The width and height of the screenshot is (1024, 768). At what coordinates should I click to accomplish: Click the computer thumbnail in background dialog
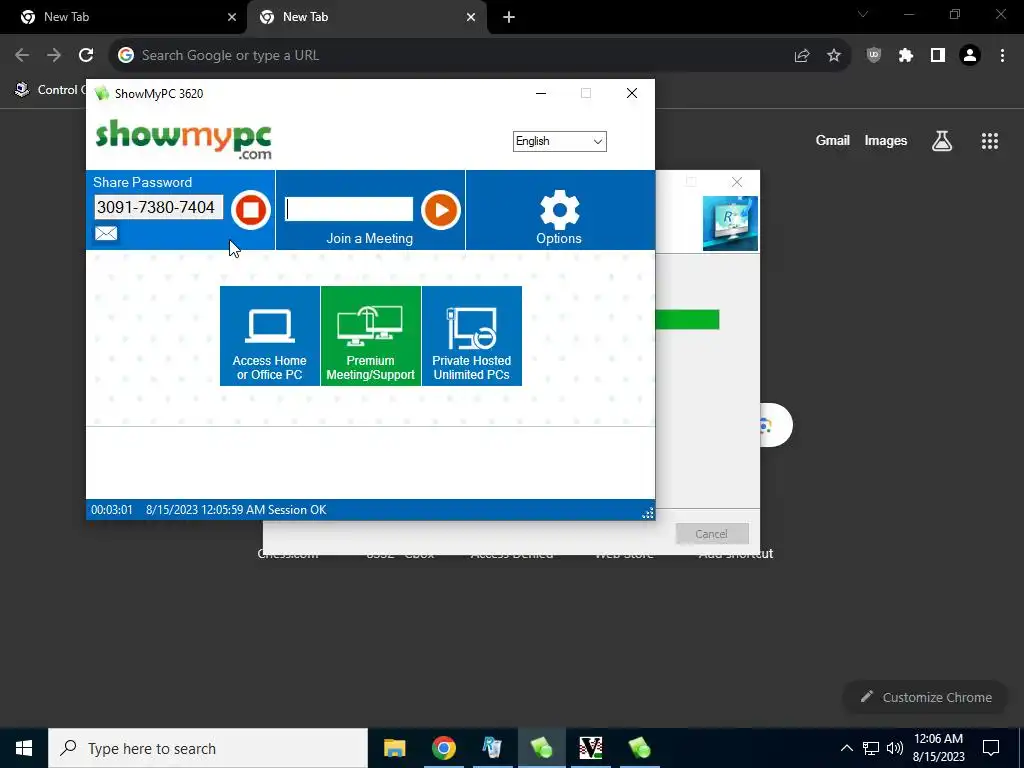click(x=730, y=223)
